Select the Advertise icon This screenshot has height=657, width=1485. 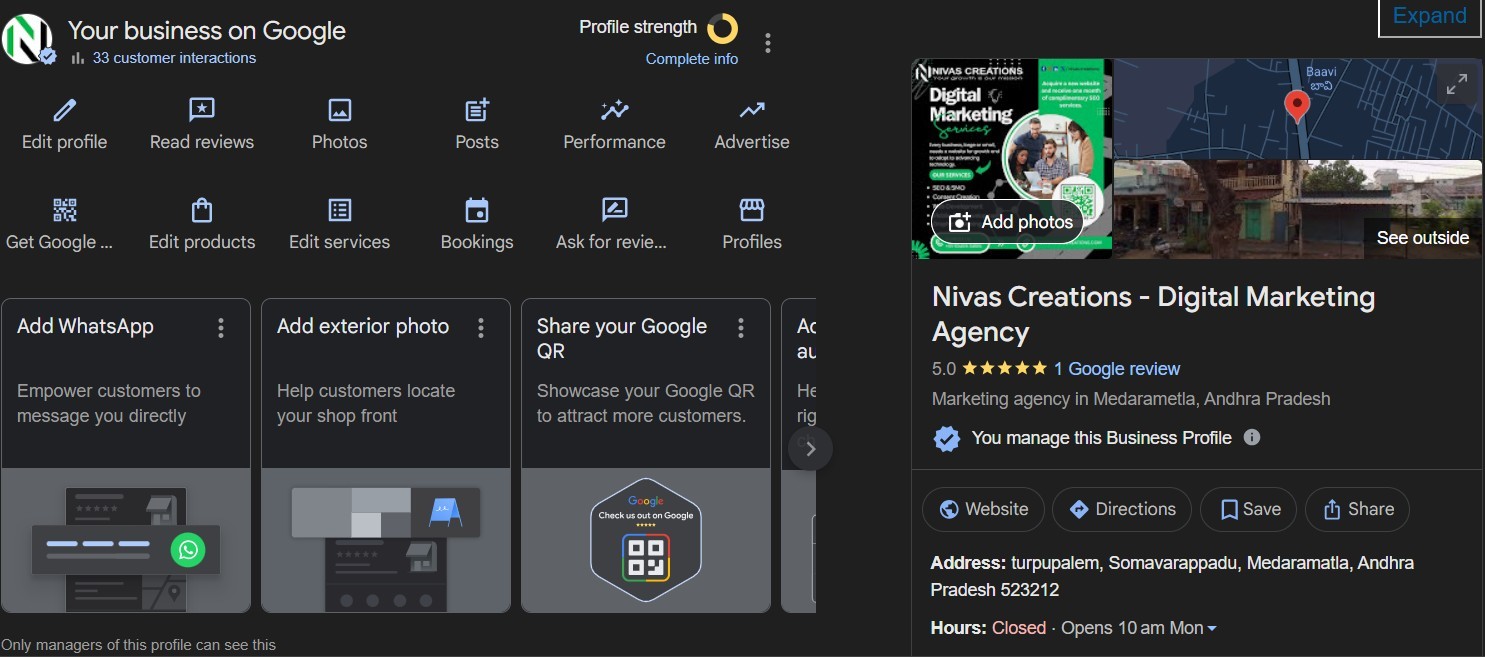click(751, 110)
